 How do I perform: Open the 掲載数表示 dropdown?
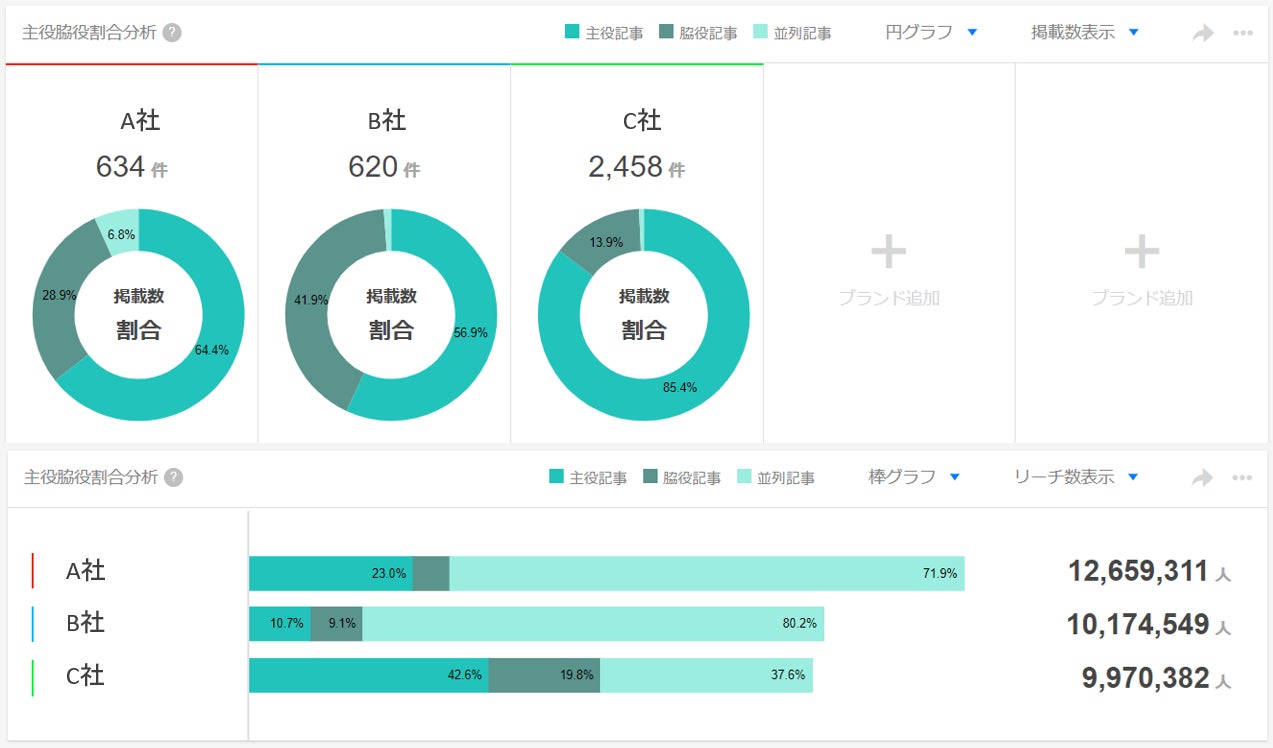1085,32
